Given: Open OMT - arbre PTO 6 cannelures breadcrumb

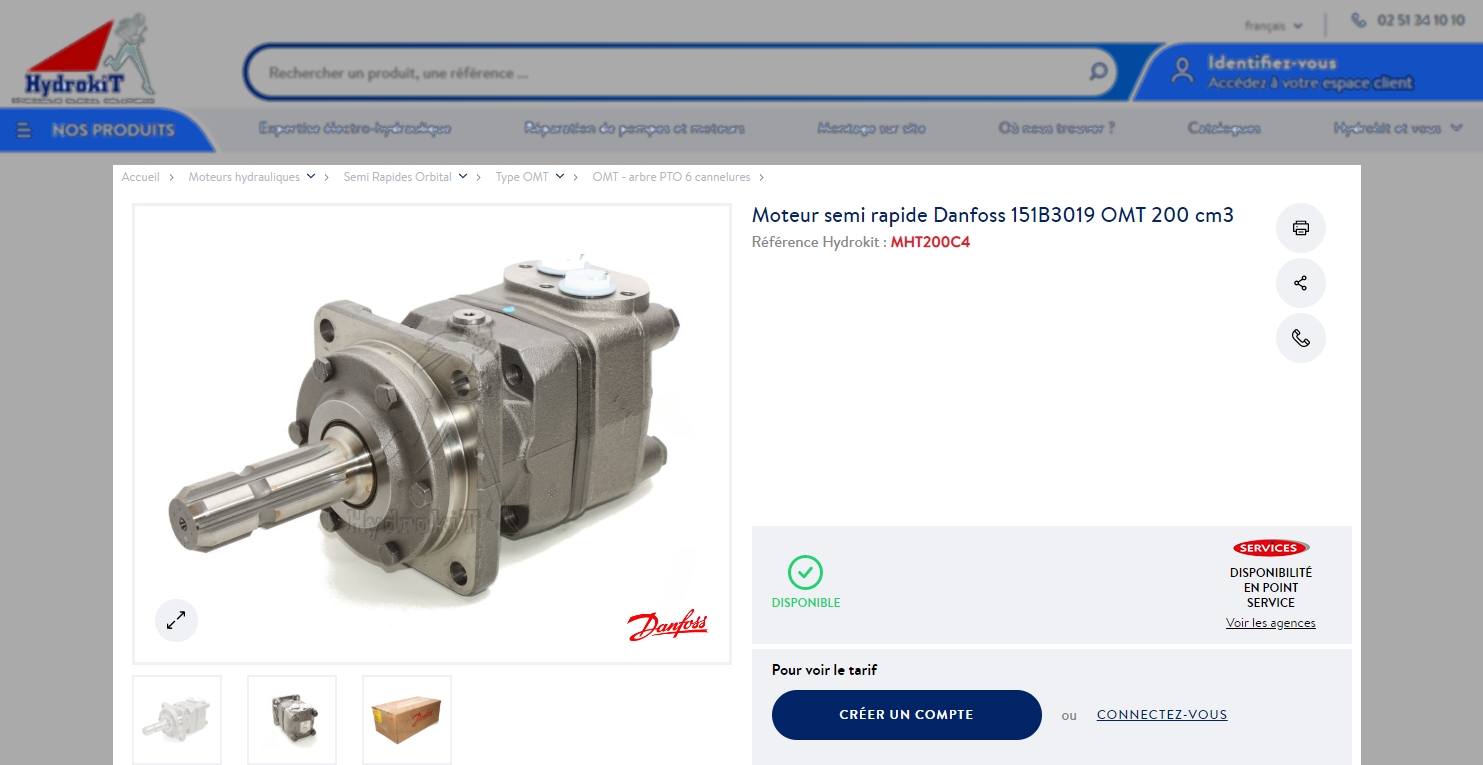Looking at the screenshot, I should [671, 177].
